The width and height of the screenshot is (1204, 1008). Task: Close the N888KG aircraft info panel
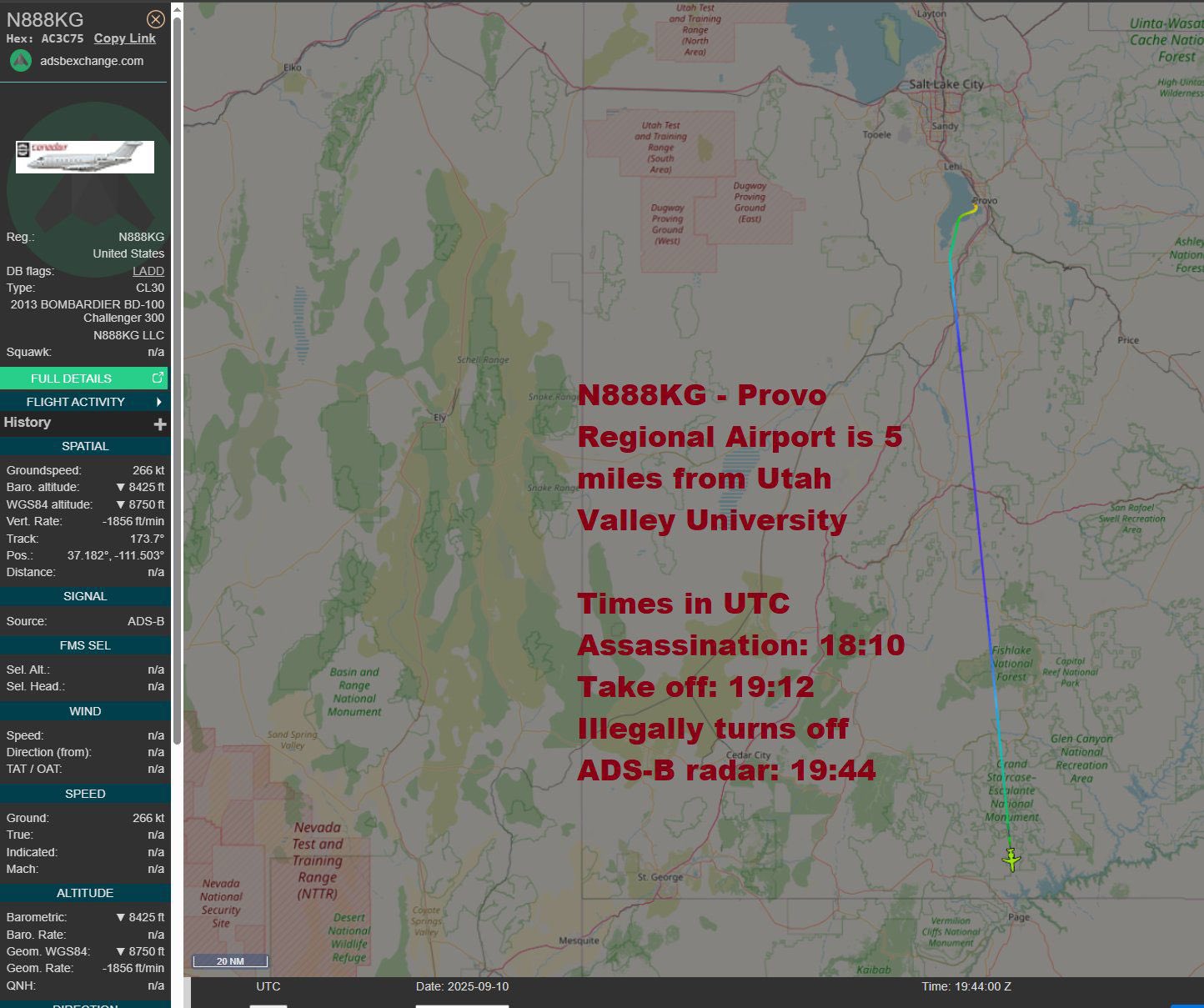pyautogui.click(x=155, y=19)
